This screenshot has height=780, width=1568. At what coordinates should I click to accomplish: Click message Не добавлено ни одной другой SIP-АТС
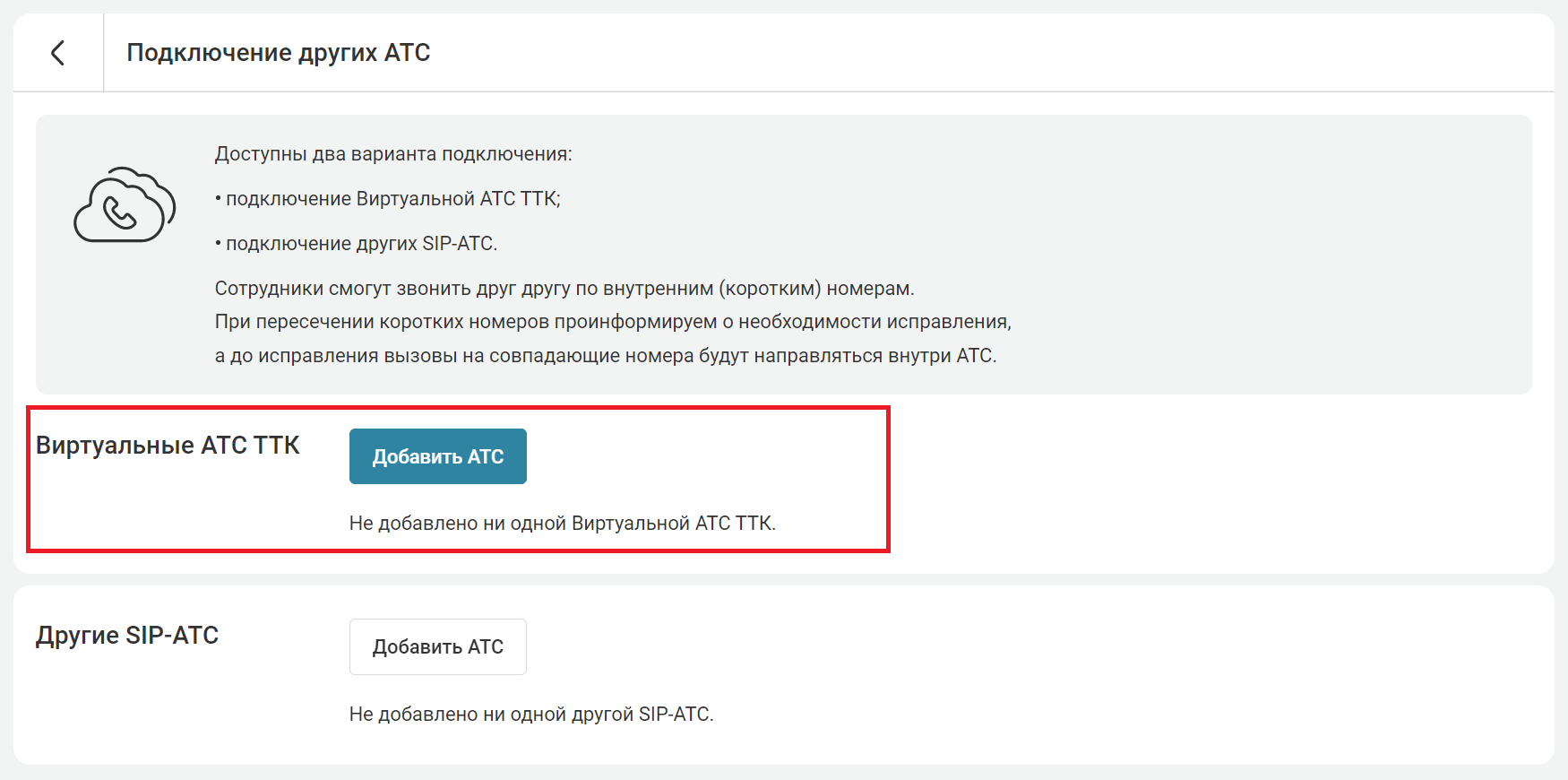pos(531,715)
